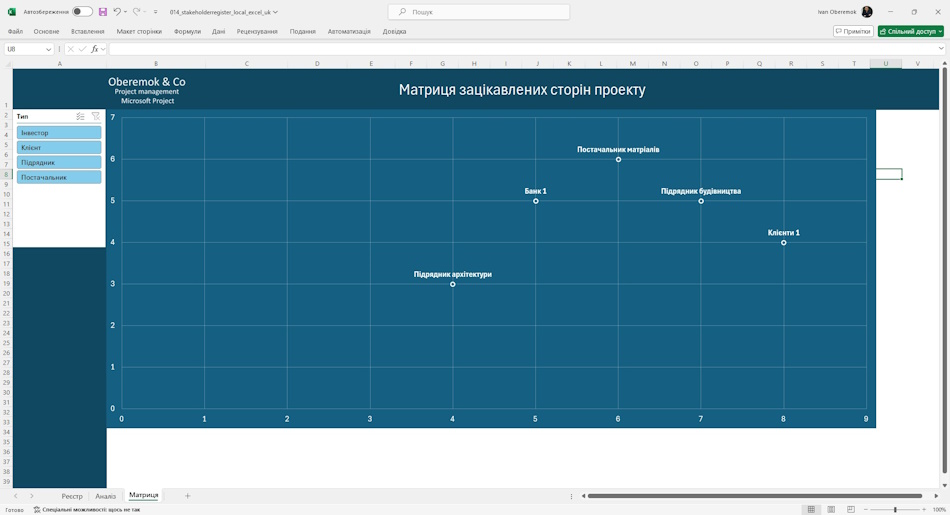Click the Excel app logo icon
This screenshot has height=515, width=950.
pyautogui.click(x=12, y=12)
